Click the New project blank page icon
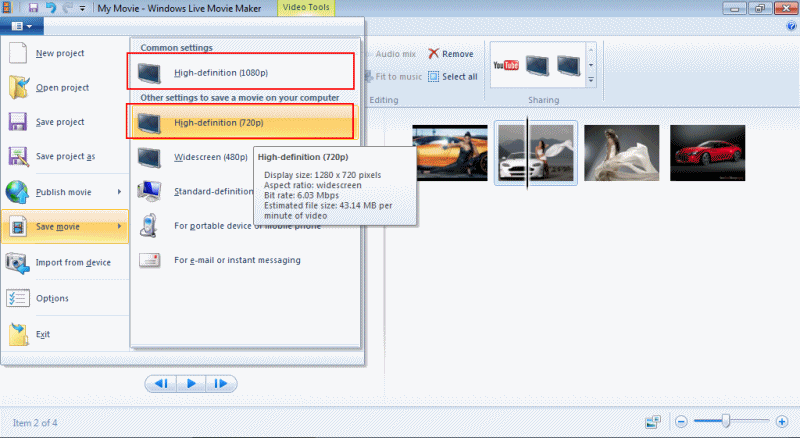The width and height of the screenshot is (800, 438). point(18,53)
